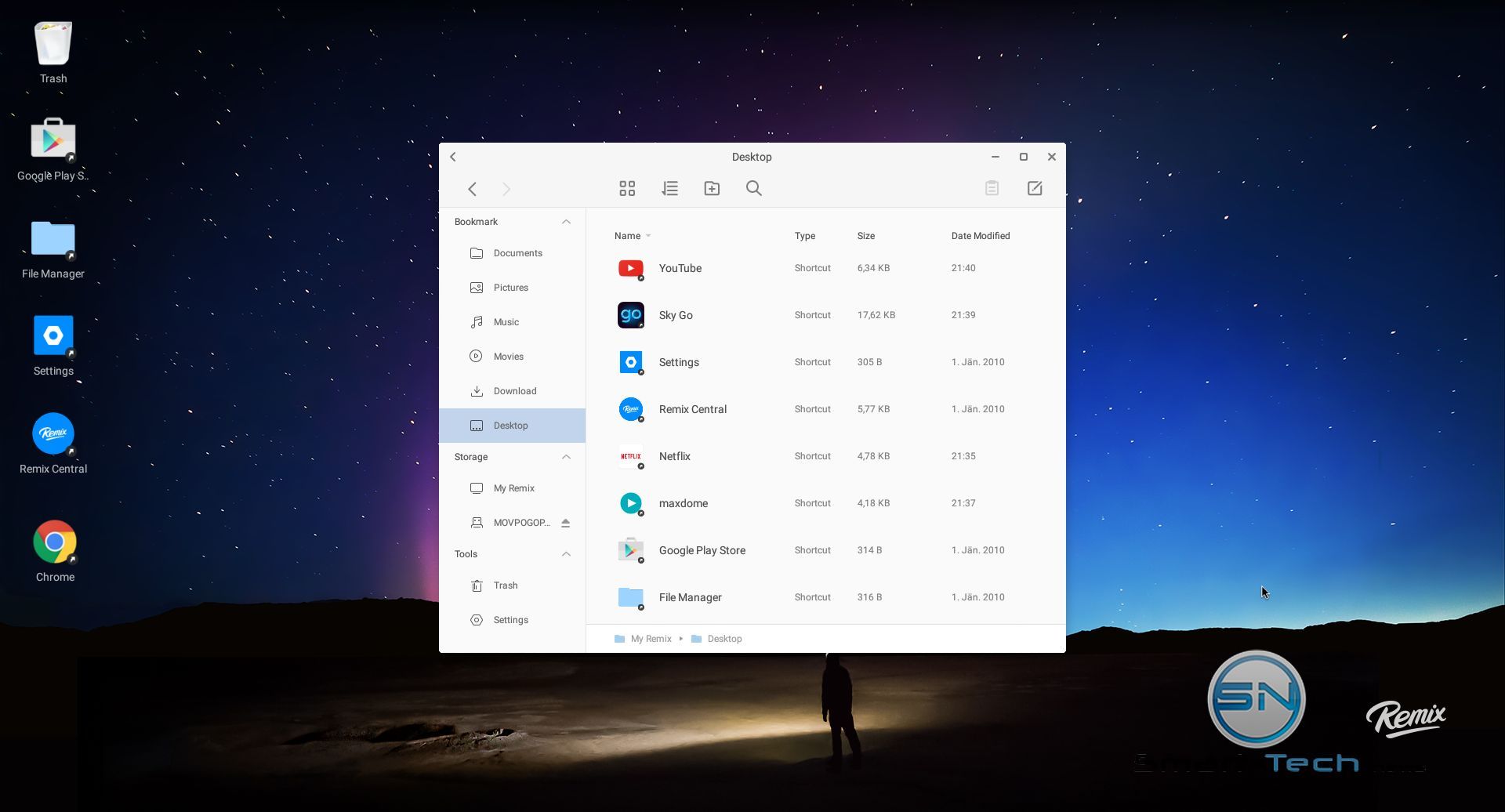Viewport: 1505px width, 812px height.
Task: Click the paste clipboard icon
Action: pyautogui.click(x=992, y=188)
